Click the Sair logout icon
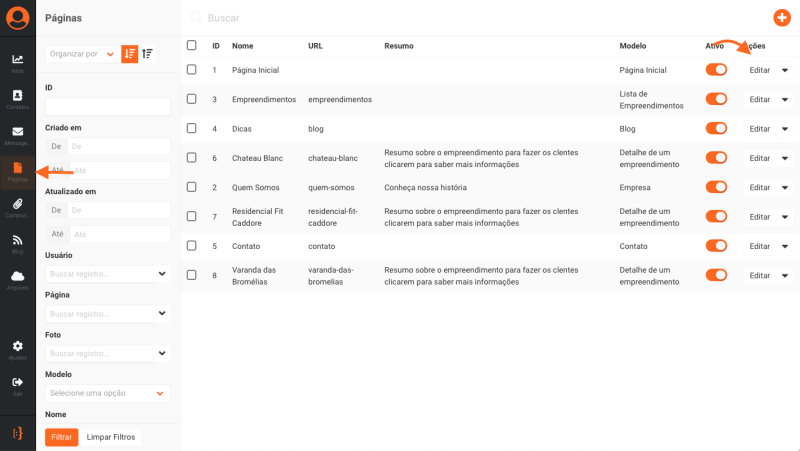800x451 pixels. (18, 383)
